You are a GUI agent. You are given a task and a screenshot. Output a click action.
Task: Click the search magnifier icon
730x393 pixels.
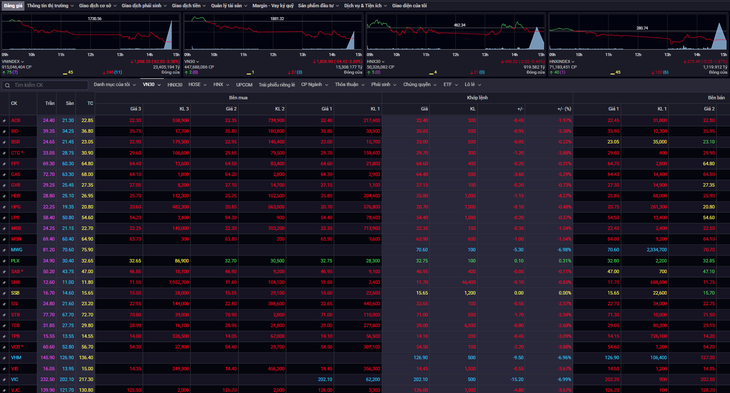(x=7, y=85)
